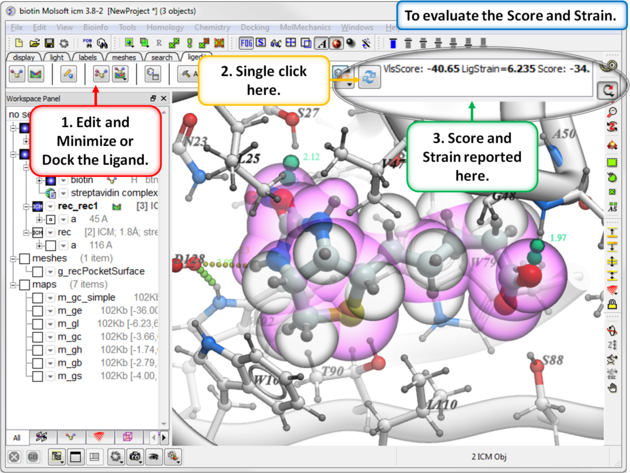Click the green color square on right toolbar

[612, 162]
